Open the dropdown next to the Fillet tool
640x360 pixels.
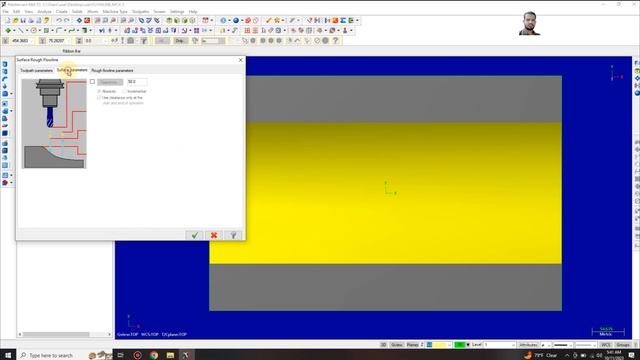(x=64, y=31)
